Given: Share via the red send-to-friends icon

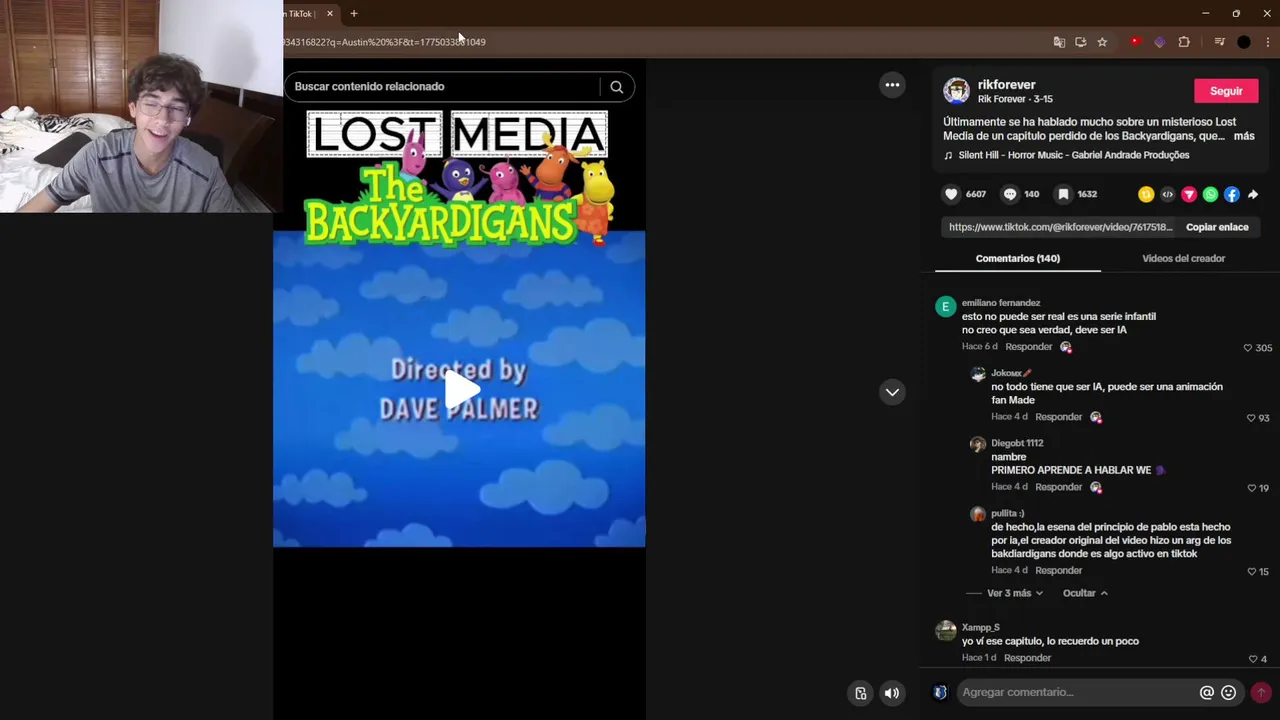Looking at the screenshot, I should pyautogui.click(x=1189, y=195).
